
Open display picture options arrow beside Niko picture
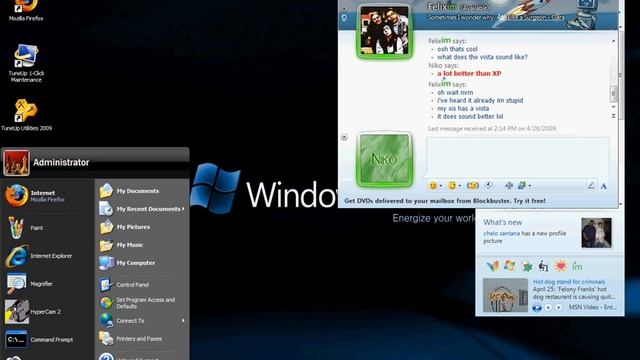(x=344, y=137)
